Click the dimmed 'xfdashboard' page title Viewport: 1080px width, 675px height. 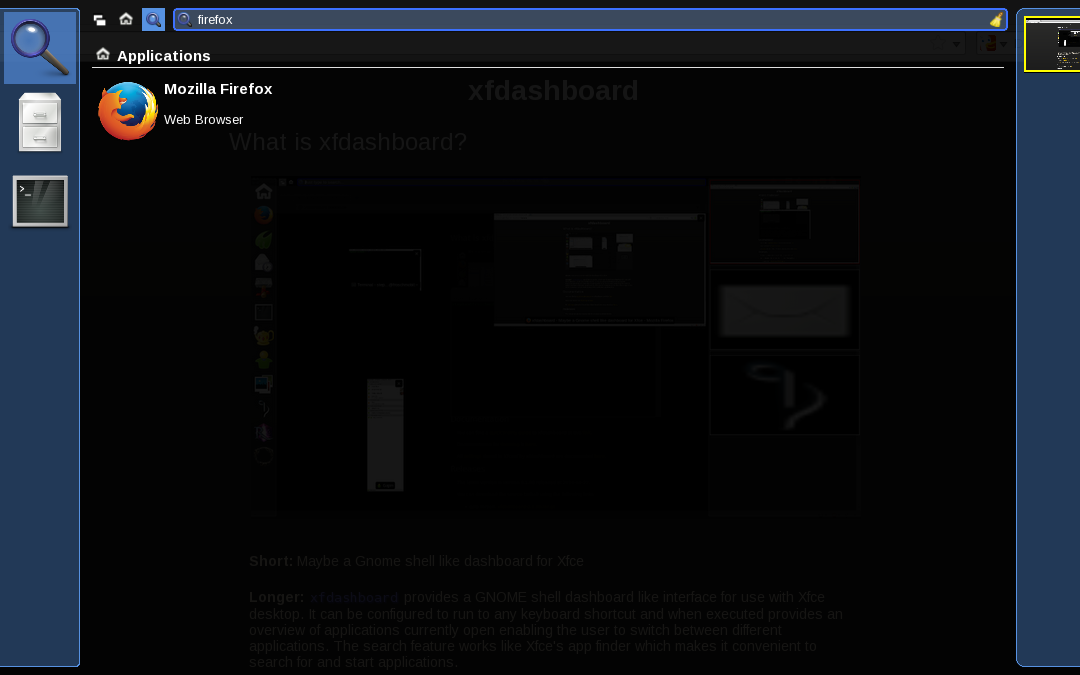[x=552, y=91]
